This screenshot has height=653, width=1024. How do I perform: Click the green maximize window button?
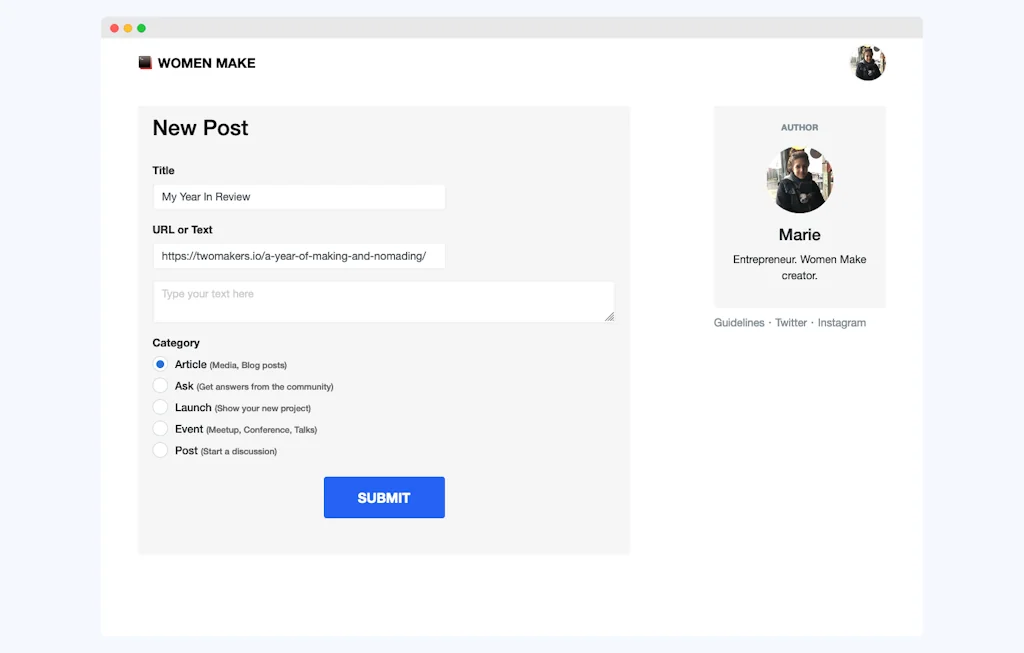point(141,28)
